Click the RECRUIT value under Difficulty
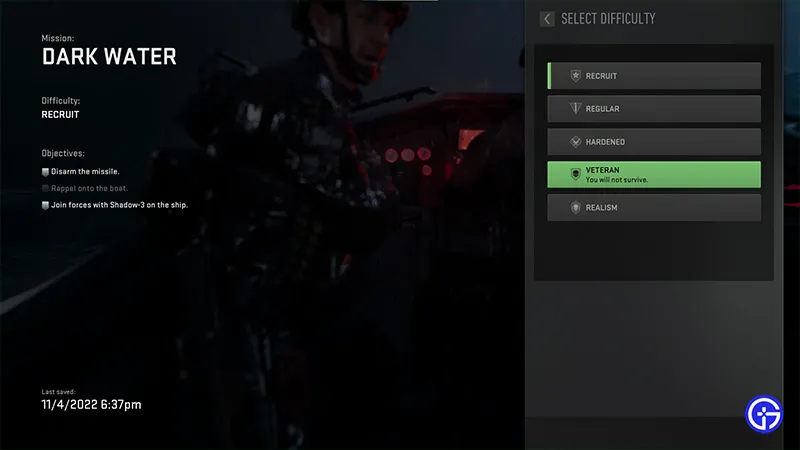The width and height of the screenshot is (800, 450). click(x=60, y=115)
